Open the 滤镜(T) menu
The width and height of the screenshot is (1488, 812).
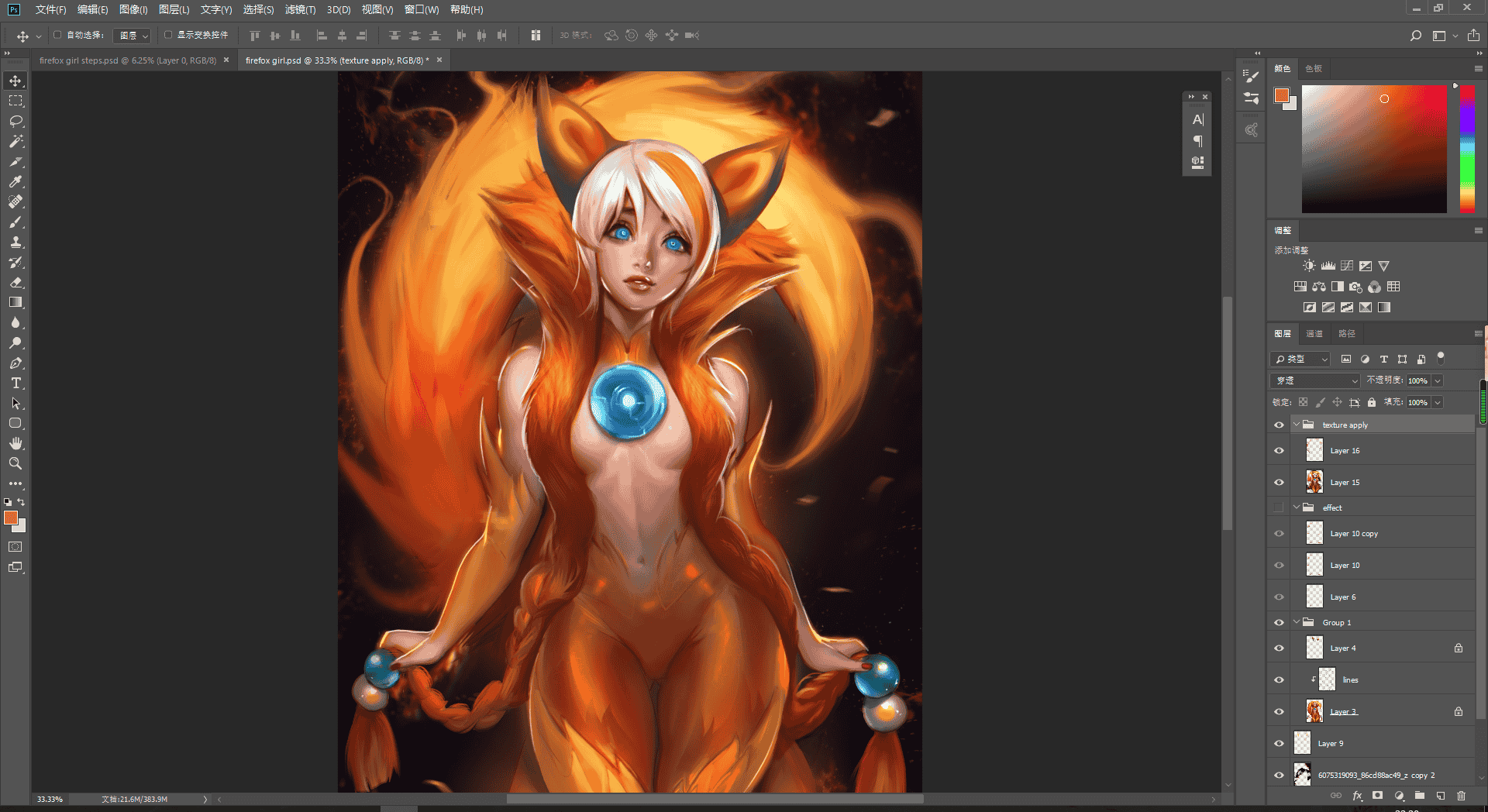click(300, 9)
